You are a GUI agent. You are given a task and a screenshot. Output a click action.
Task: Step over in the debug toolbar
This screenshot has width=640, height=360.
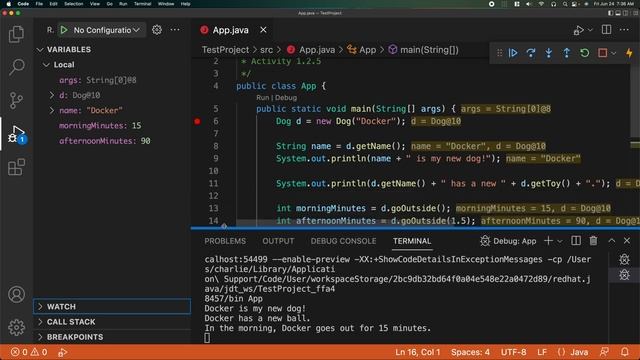coord(531,53)
